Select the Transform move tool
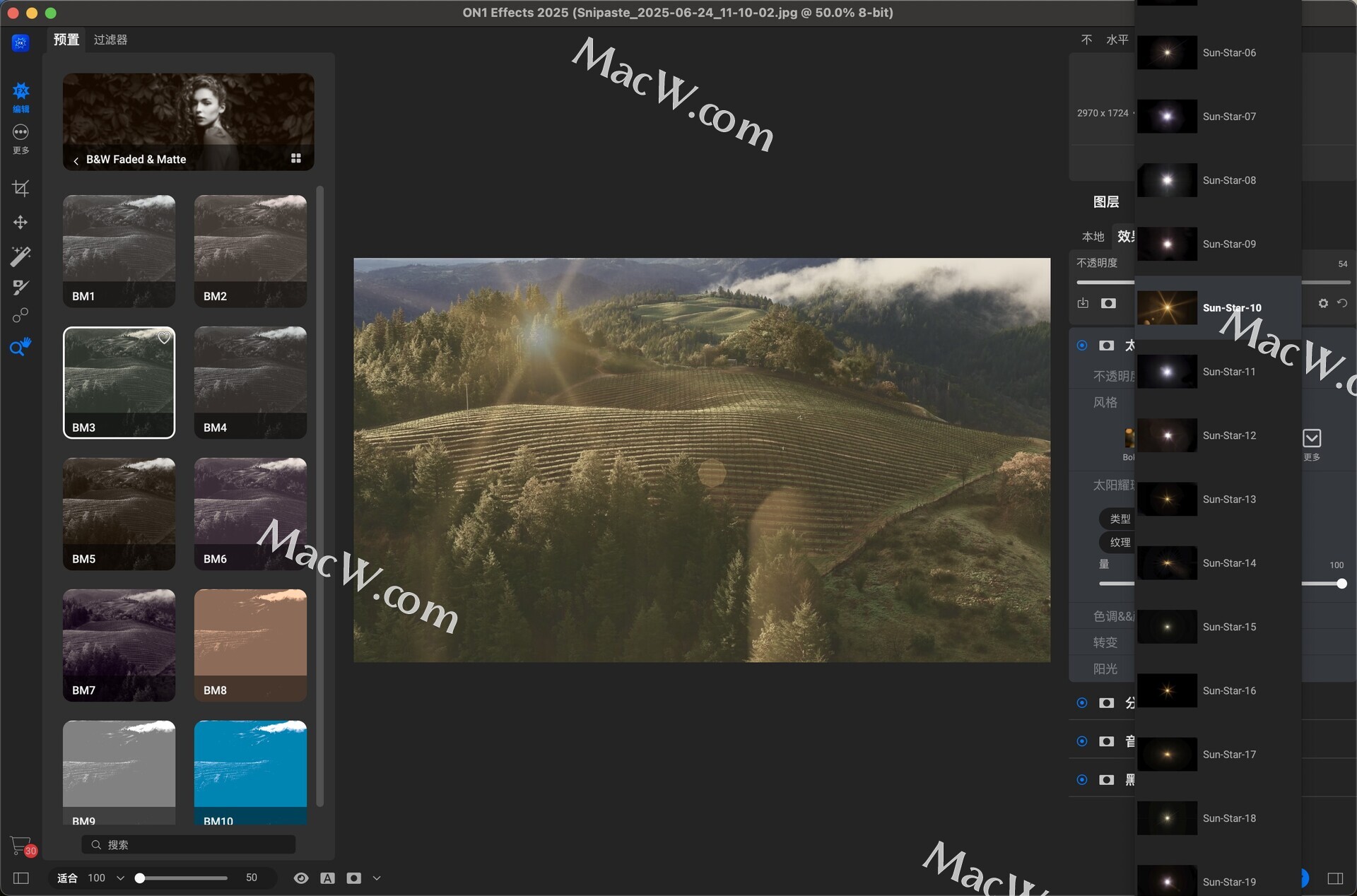The image size is (1357, 896). [x=20, y=222]
